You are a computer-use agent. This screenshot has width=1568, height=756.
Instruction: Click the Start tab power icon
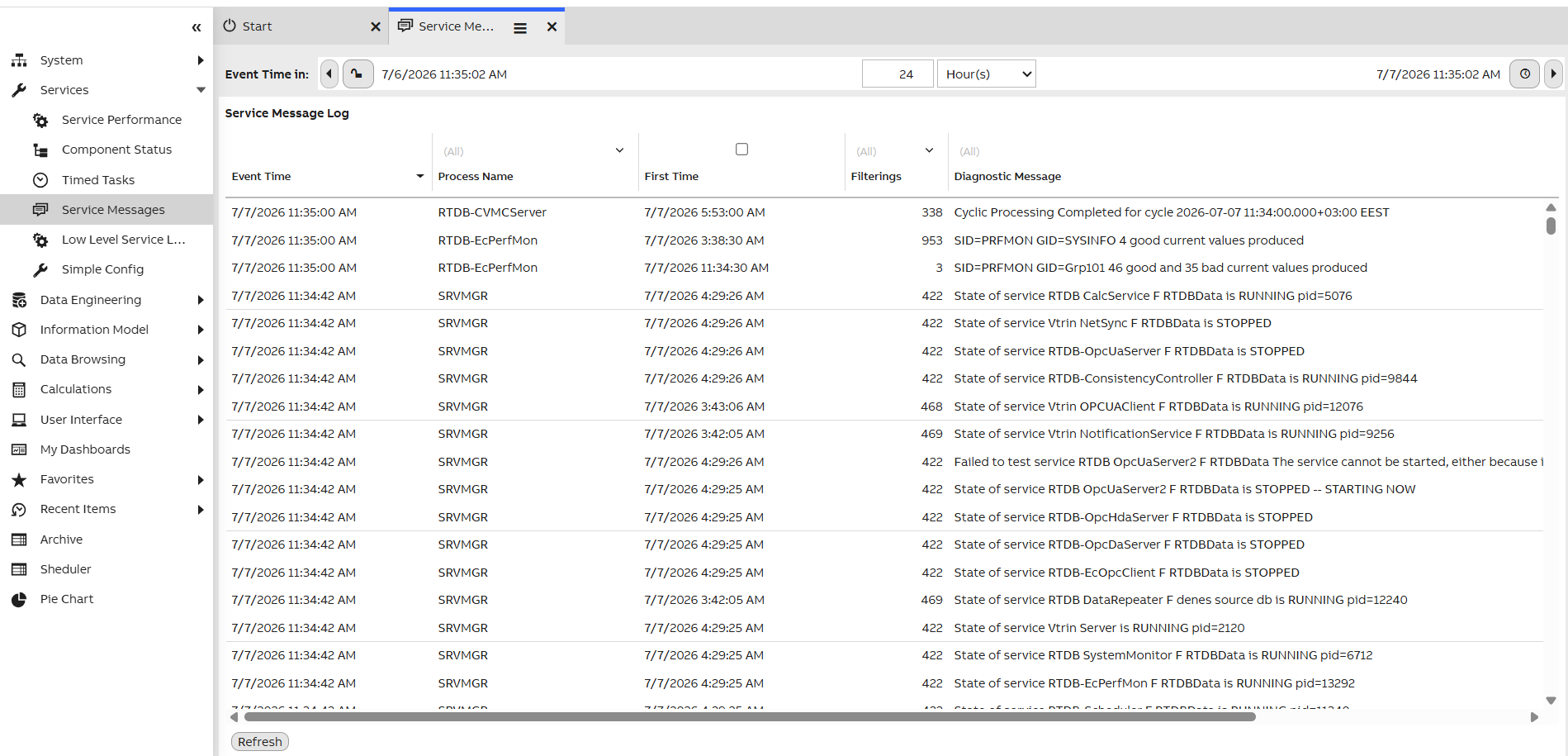tap(230, 26)
